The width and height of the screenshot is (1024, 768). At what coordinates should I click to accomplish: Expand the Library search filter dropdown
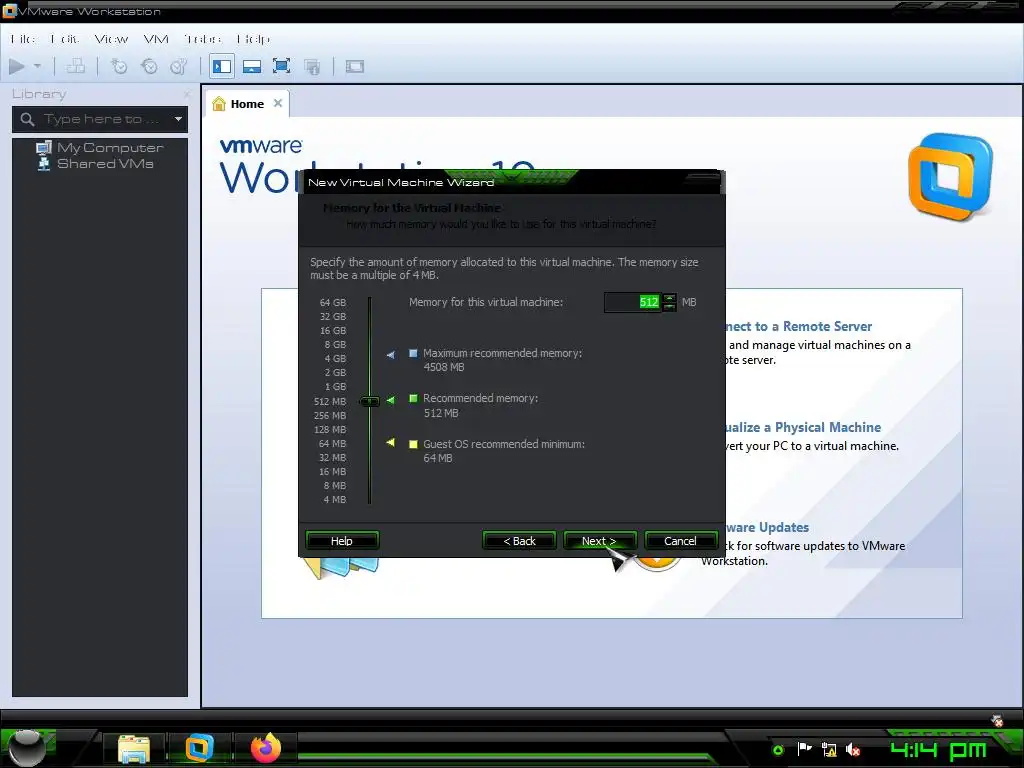click(178, 119)
